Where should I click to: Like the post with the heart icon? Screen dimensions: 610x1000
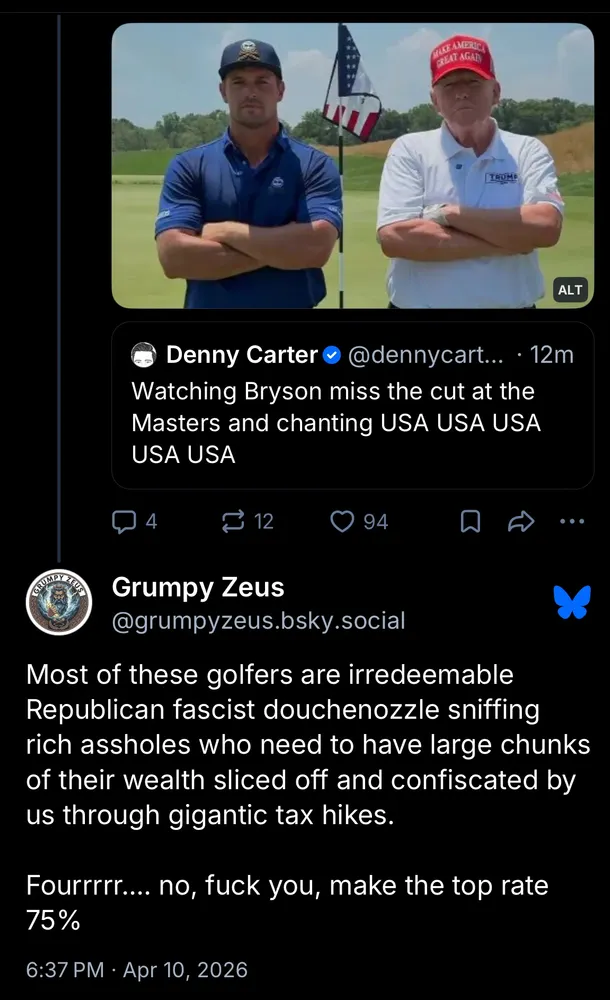pos(343,521)
